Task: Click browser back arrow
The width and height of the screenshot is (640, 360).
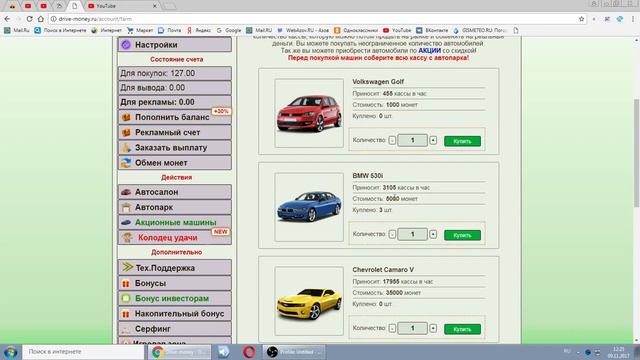Action: [x=7, y=19]
